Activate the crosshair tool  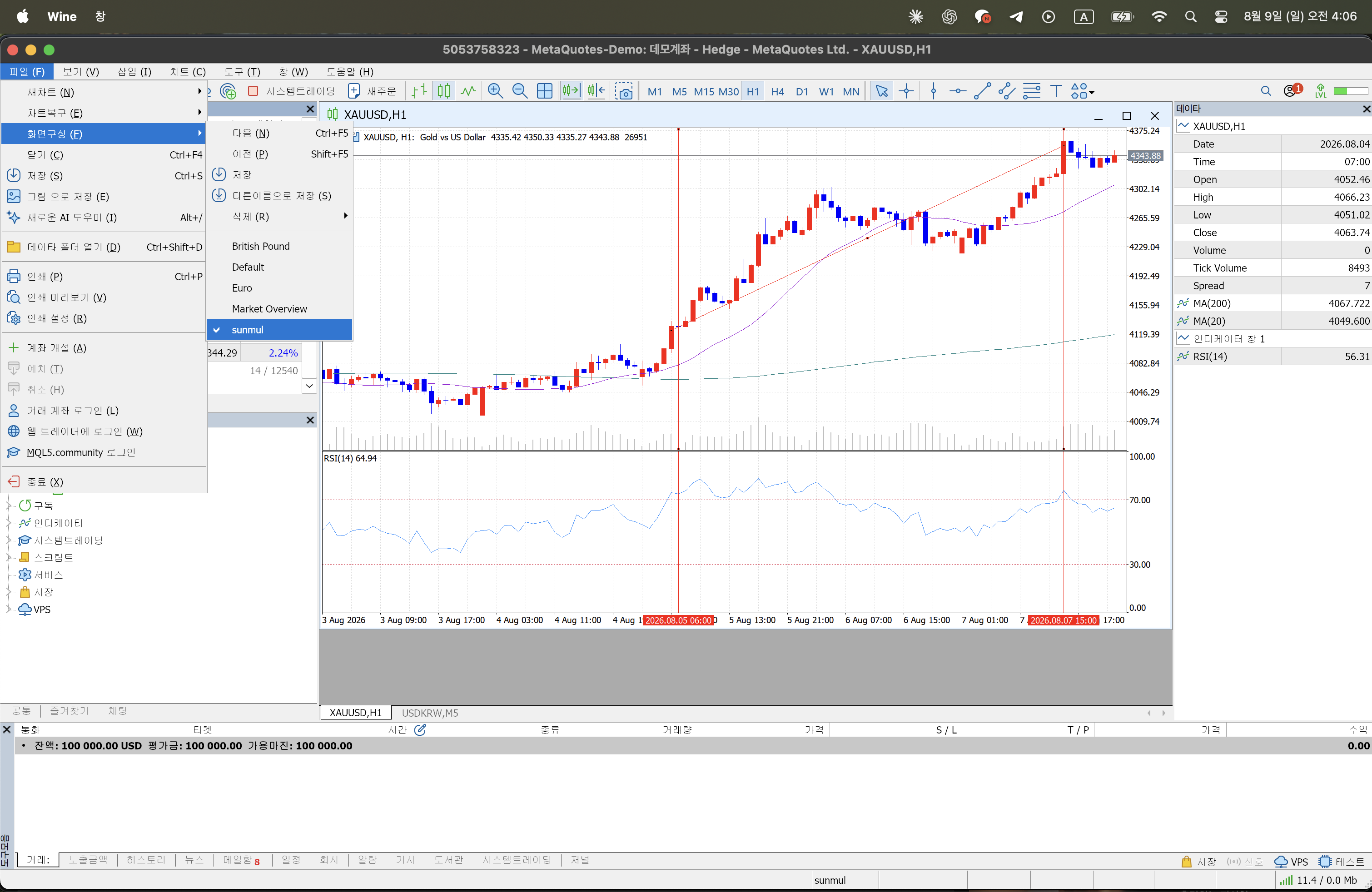(x=906, y=91)
